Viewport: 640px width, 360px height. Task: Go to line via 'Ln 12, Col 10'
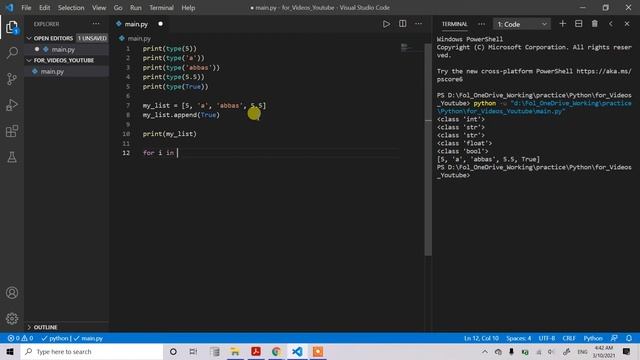[x=481, y=338]
